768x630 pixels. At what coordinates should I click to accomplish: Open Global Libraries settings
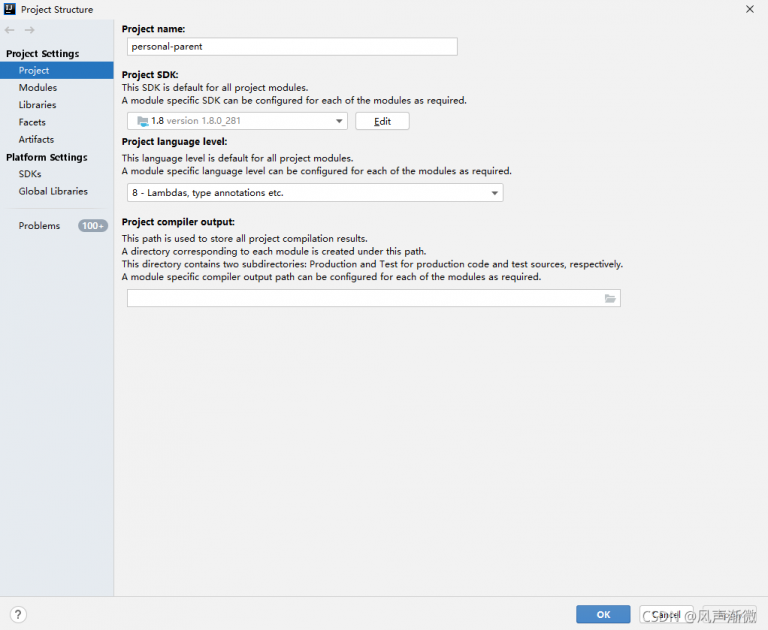[x=53, y=191]
